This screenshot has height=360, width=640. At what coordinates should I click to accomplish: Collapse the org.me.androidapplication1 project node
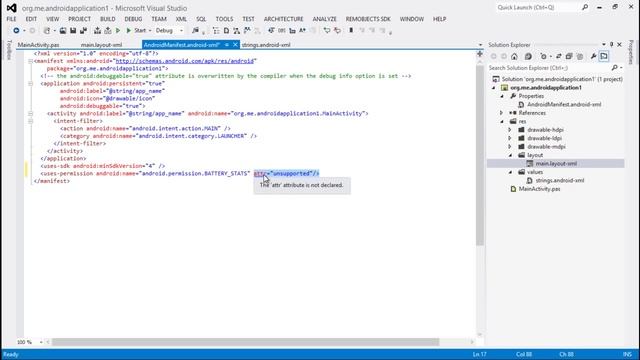[x=494, y=88]
